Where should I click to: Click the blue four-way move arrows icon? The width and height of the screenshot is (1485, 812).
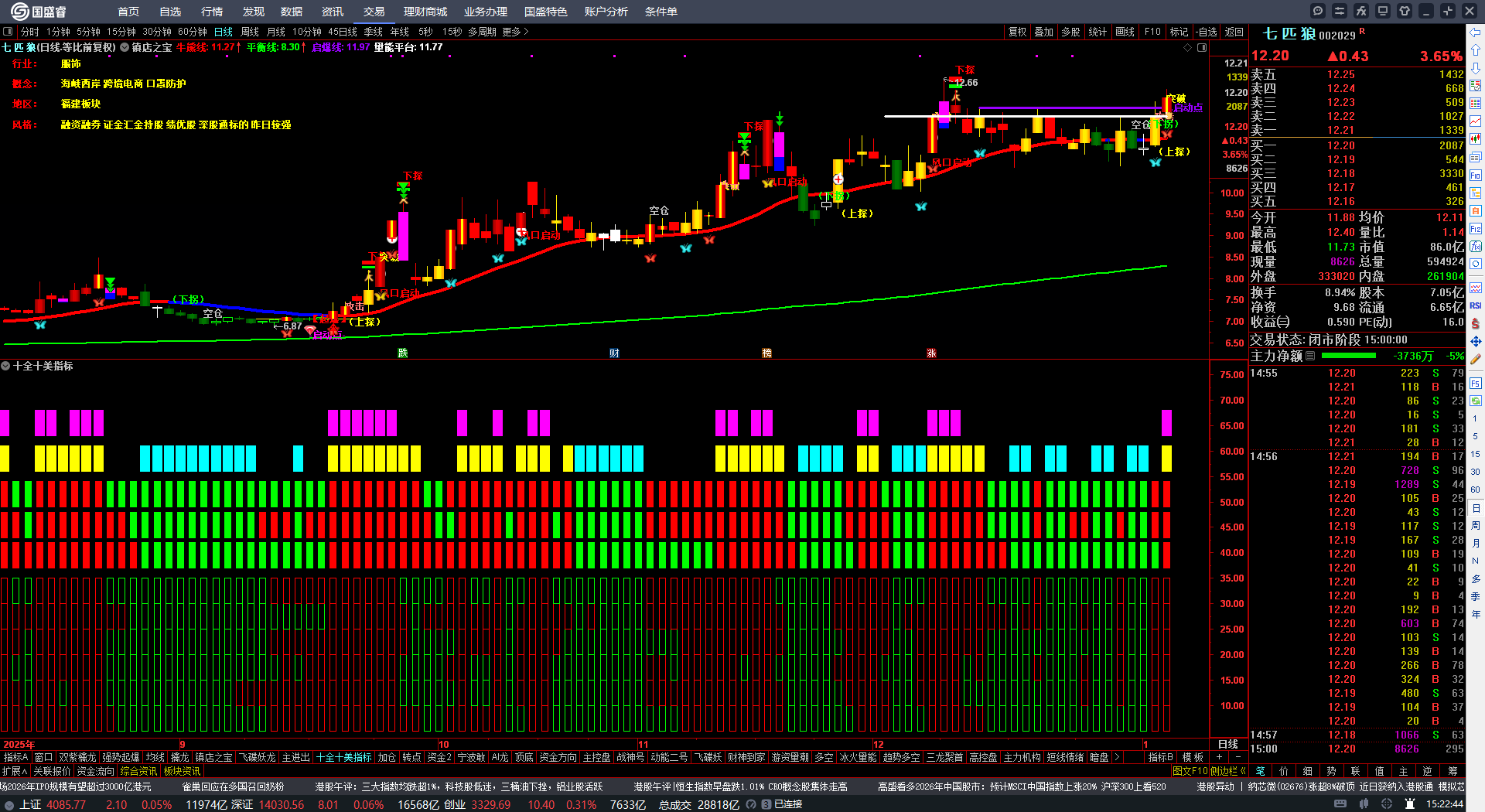point(1476,341)
